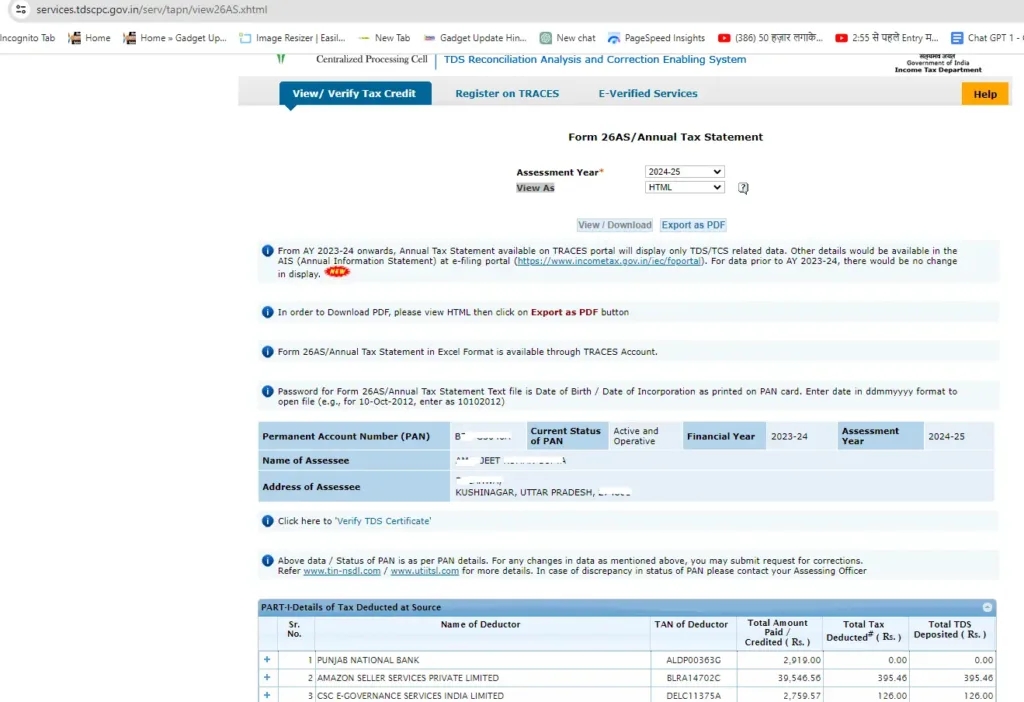Open the www.tin-nsdl.com link

(x=342, y=571)
